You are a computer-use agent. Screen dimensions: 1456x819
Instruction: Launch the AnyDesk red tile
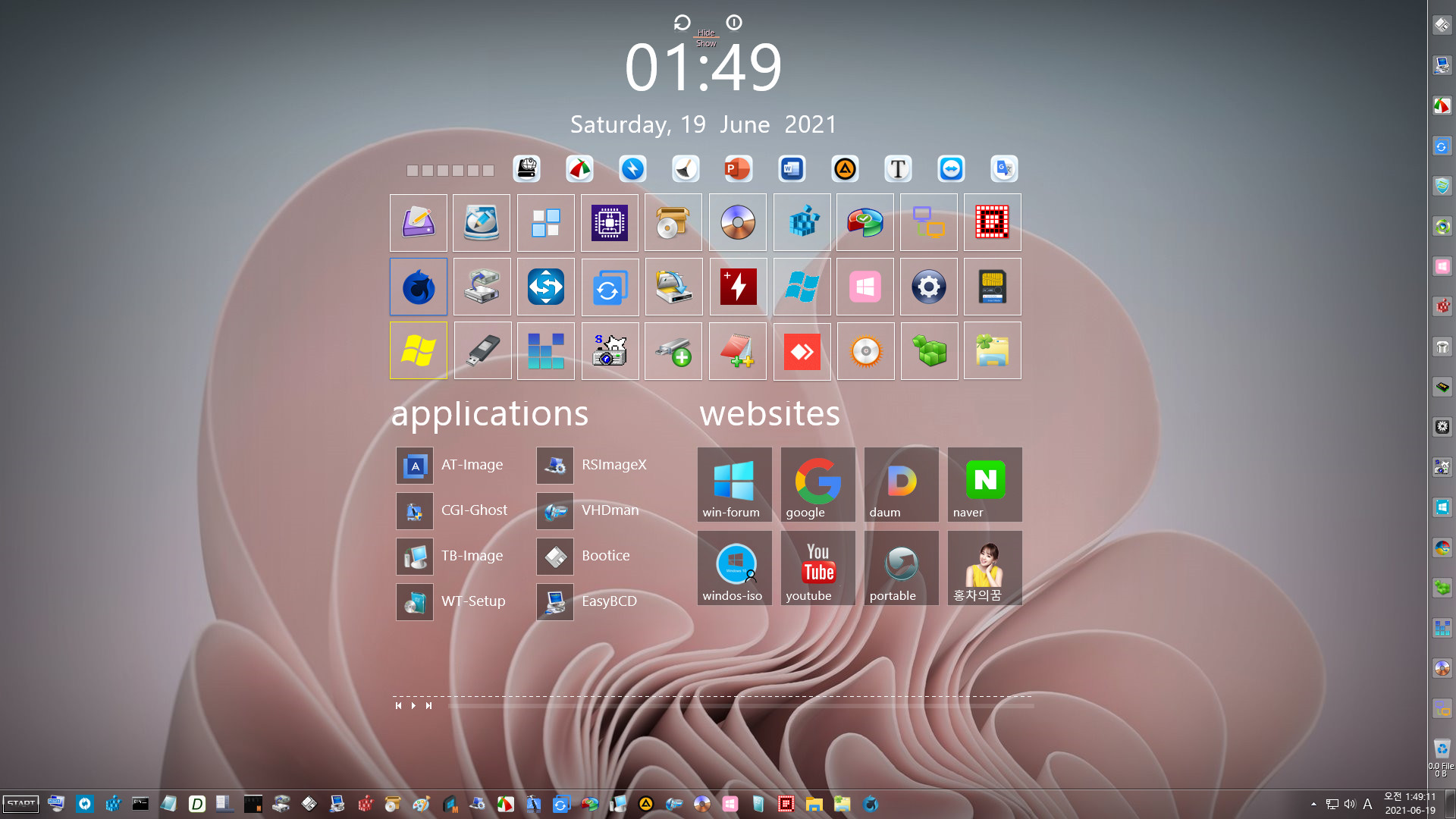tap(802, 350)
